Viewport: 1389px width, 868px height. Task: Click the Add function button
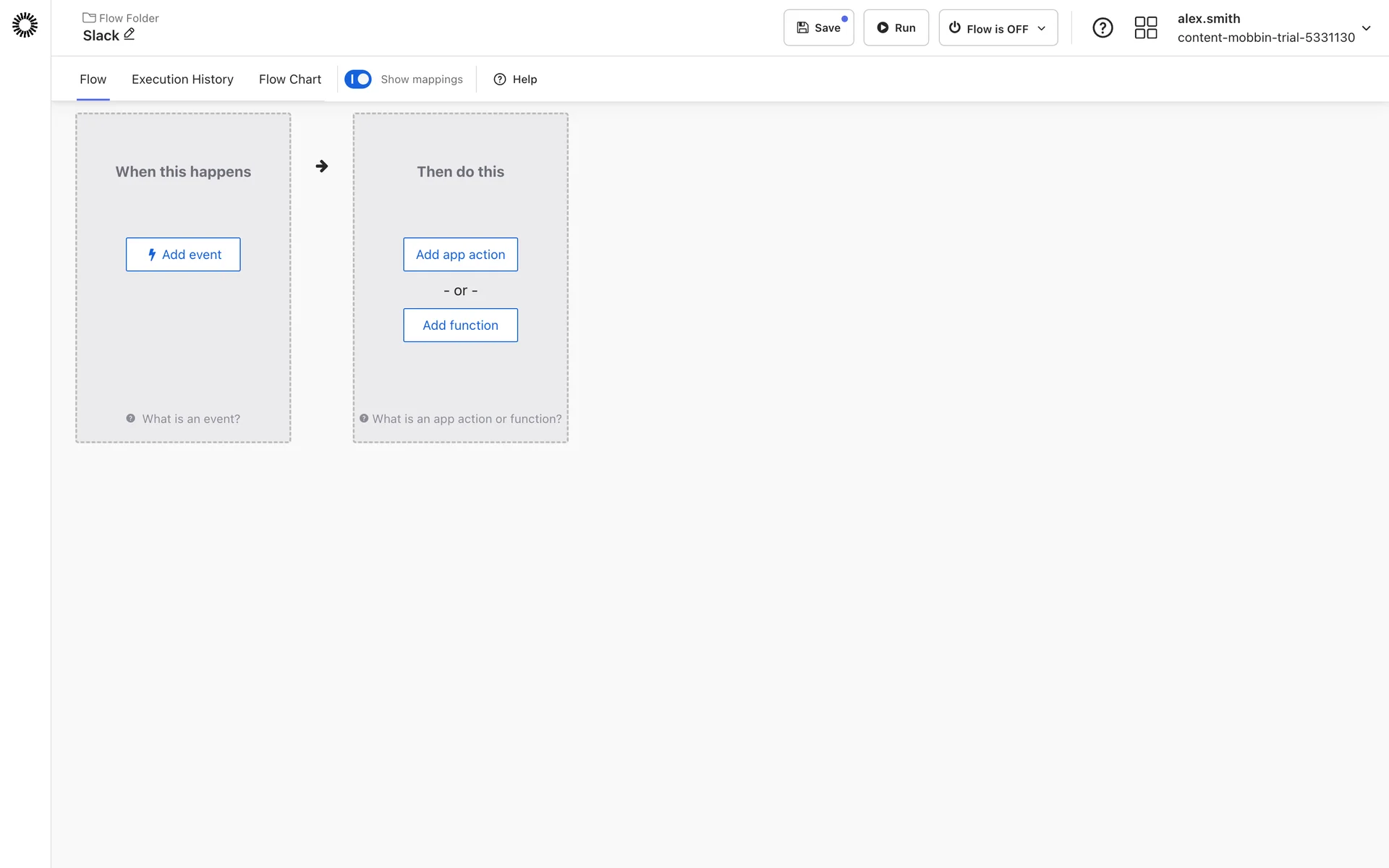pyautogui.click(x=460, y=325)
